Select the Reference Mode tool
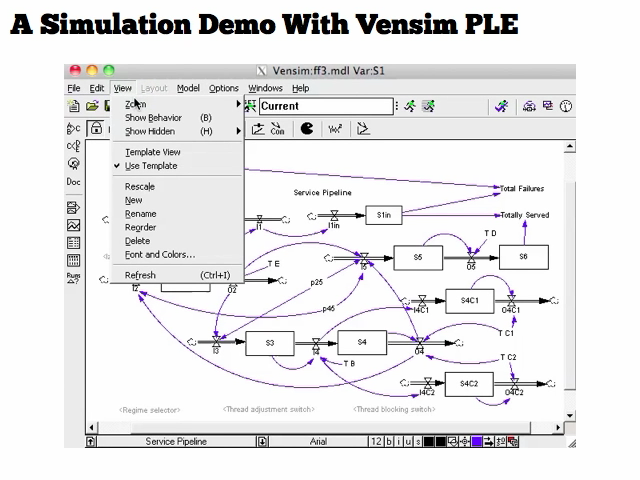 363,129
